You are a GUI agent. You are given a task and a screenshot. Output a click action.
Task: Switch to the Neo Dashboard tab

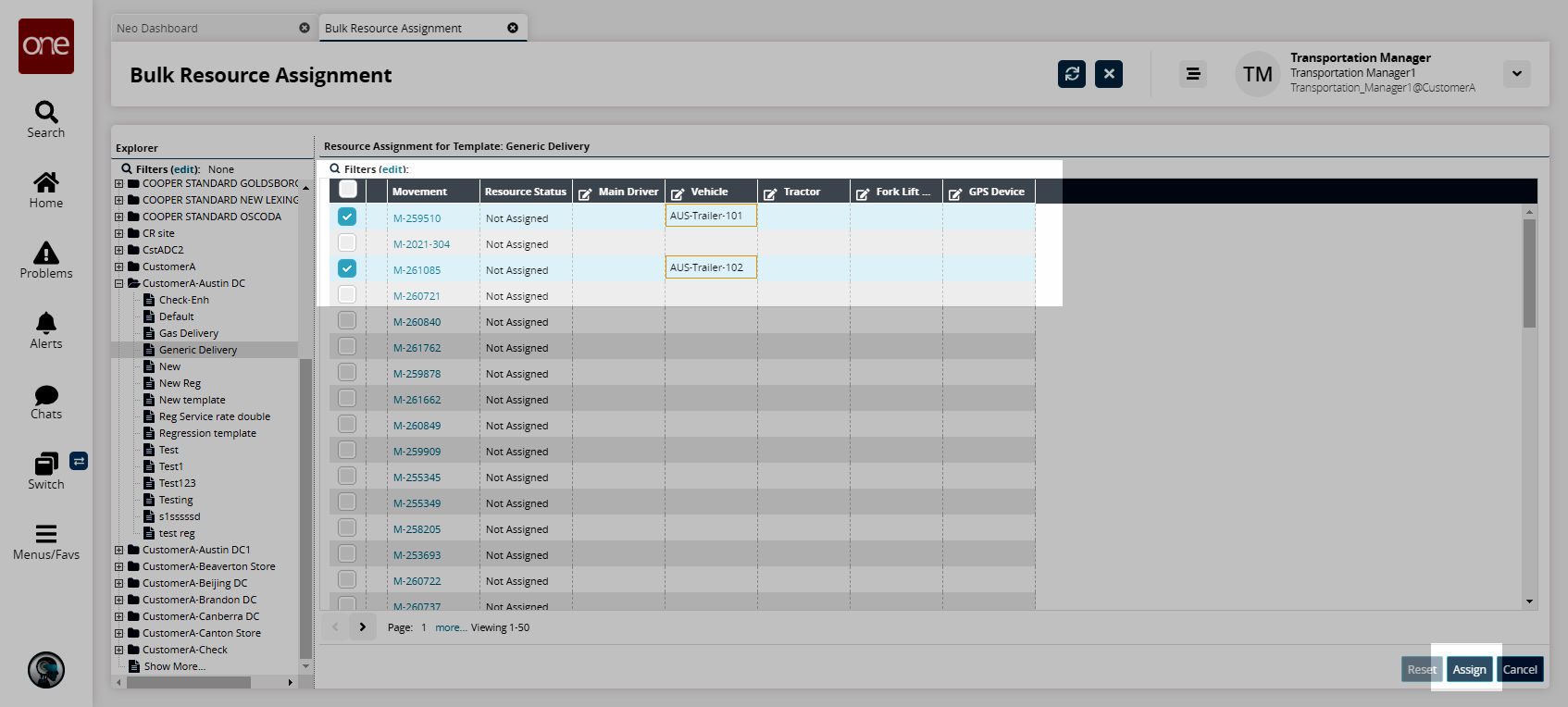pyautogui.click(x=213, y=28)
